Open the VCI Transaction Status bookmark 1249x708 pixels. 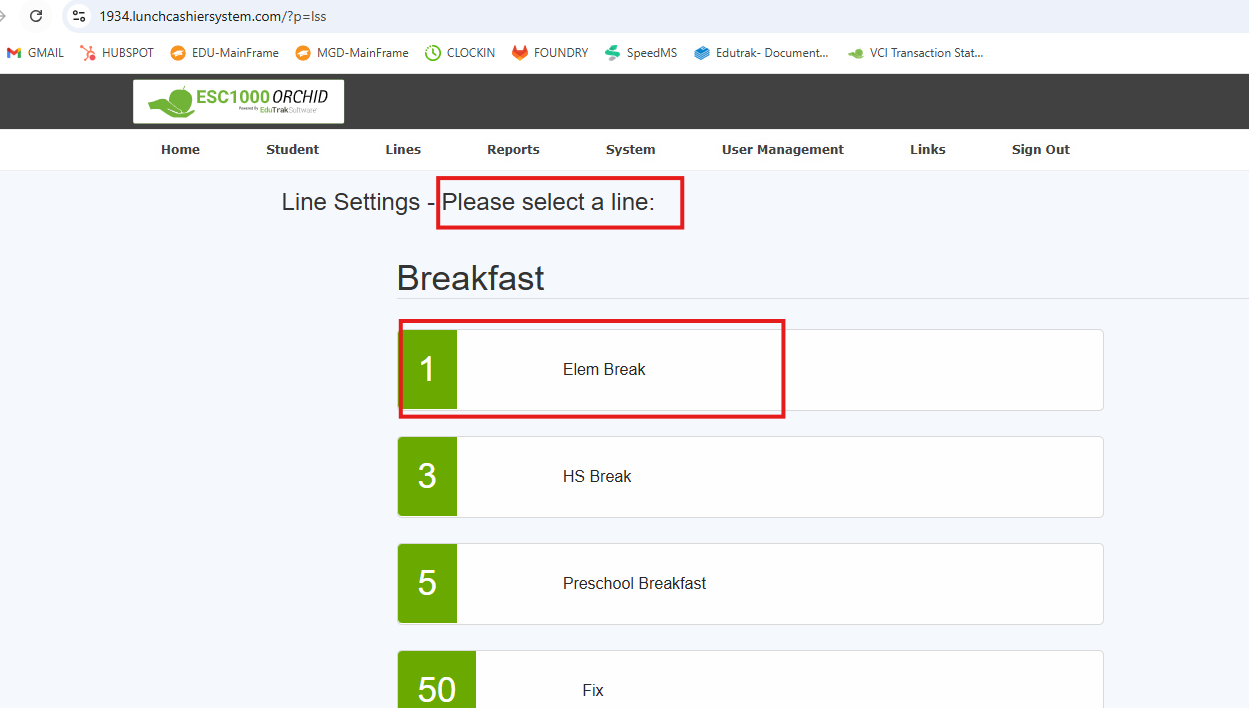(915, 53)
